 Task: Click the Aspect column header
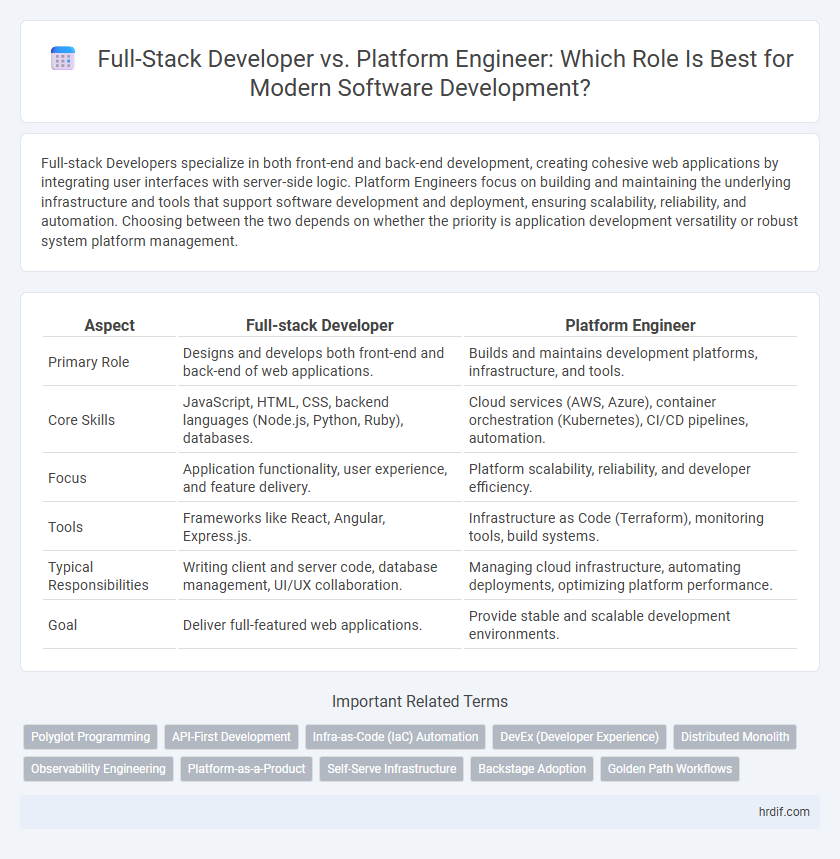tap(110, 325)
